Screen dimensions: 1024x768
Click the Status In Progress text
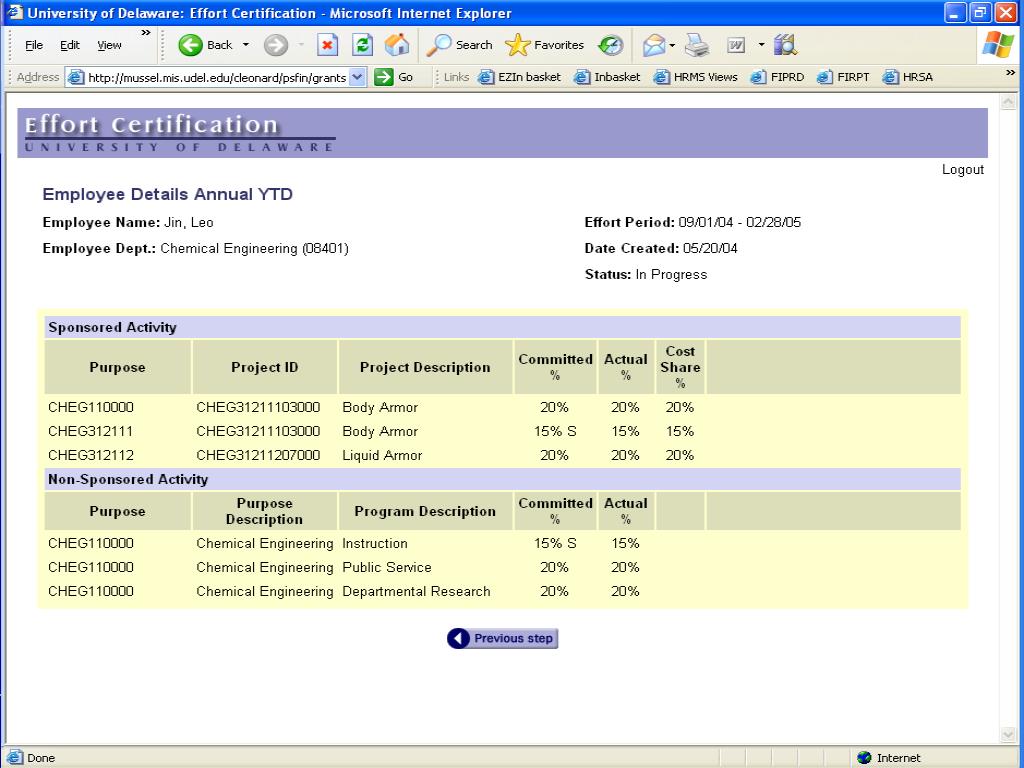(x=646, y=274)
